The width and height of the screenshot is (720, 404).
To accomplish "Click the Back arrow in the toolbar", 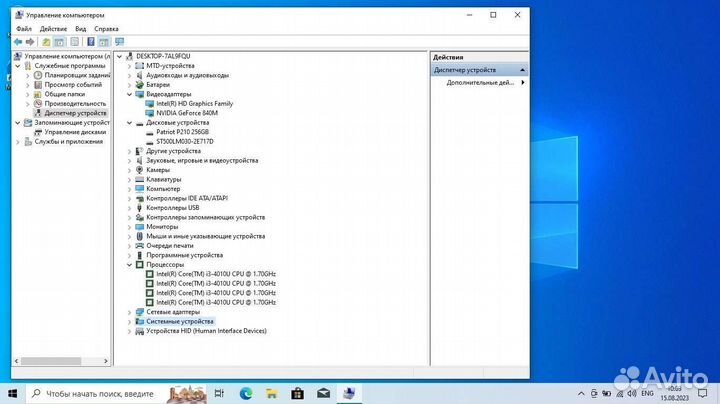I will point(18,42).
